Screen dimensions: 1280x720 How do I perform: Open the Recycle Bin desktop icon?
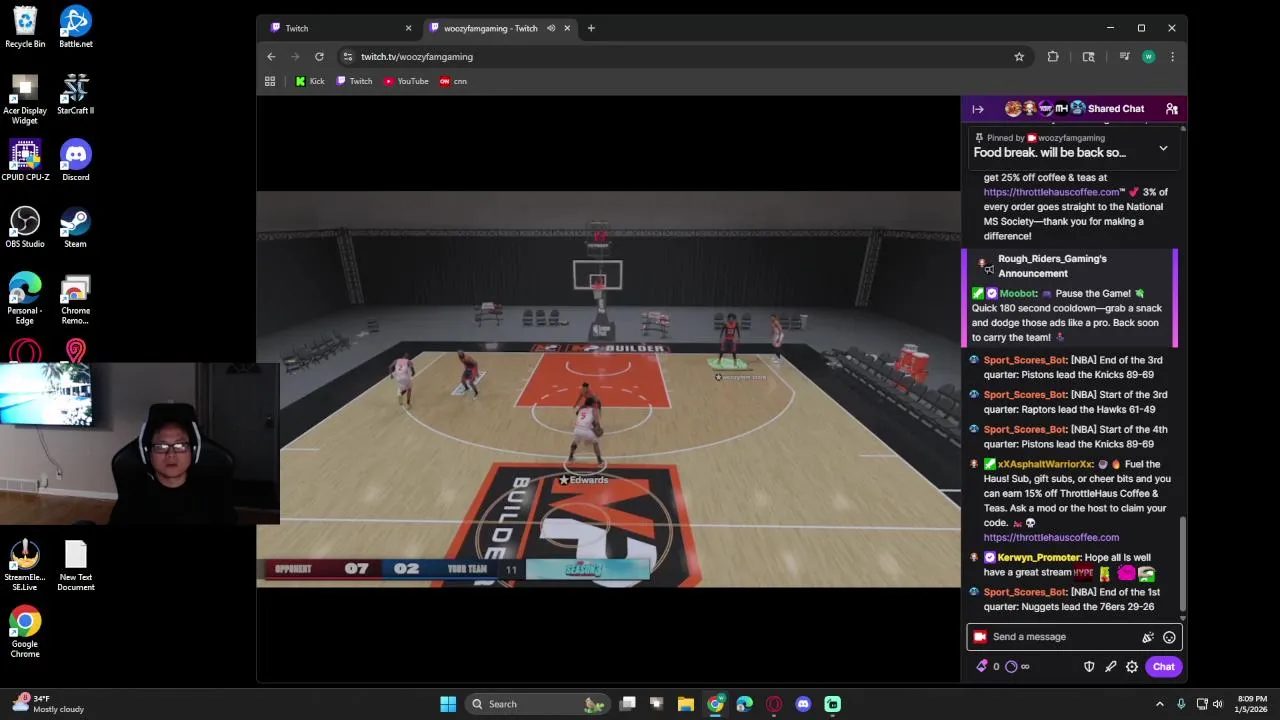(25, 28)
